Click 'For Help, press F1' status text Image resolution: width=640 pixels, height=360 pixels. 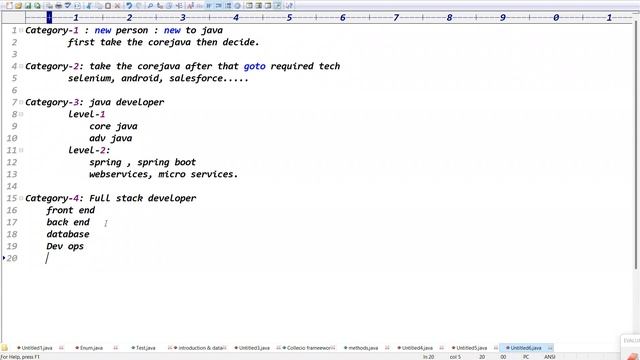20,357
